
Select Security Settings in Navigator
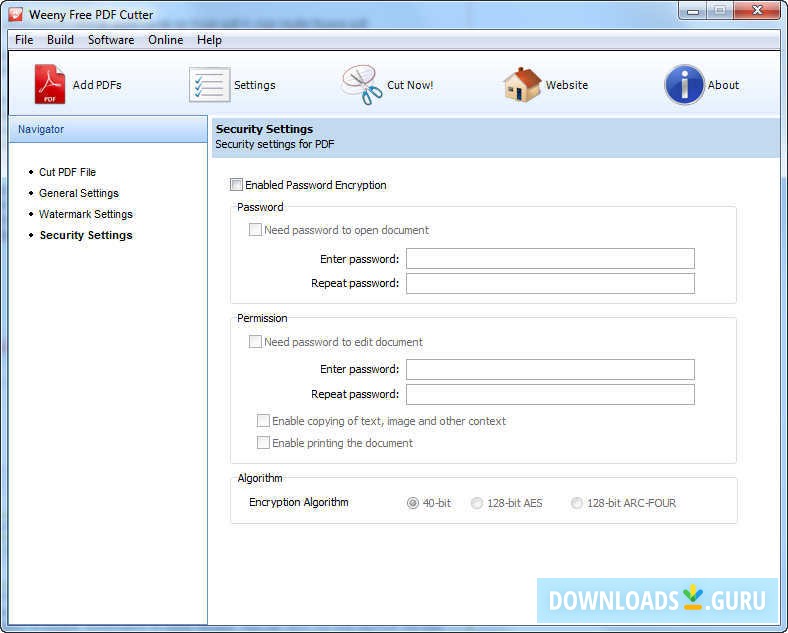pos(86,236)
